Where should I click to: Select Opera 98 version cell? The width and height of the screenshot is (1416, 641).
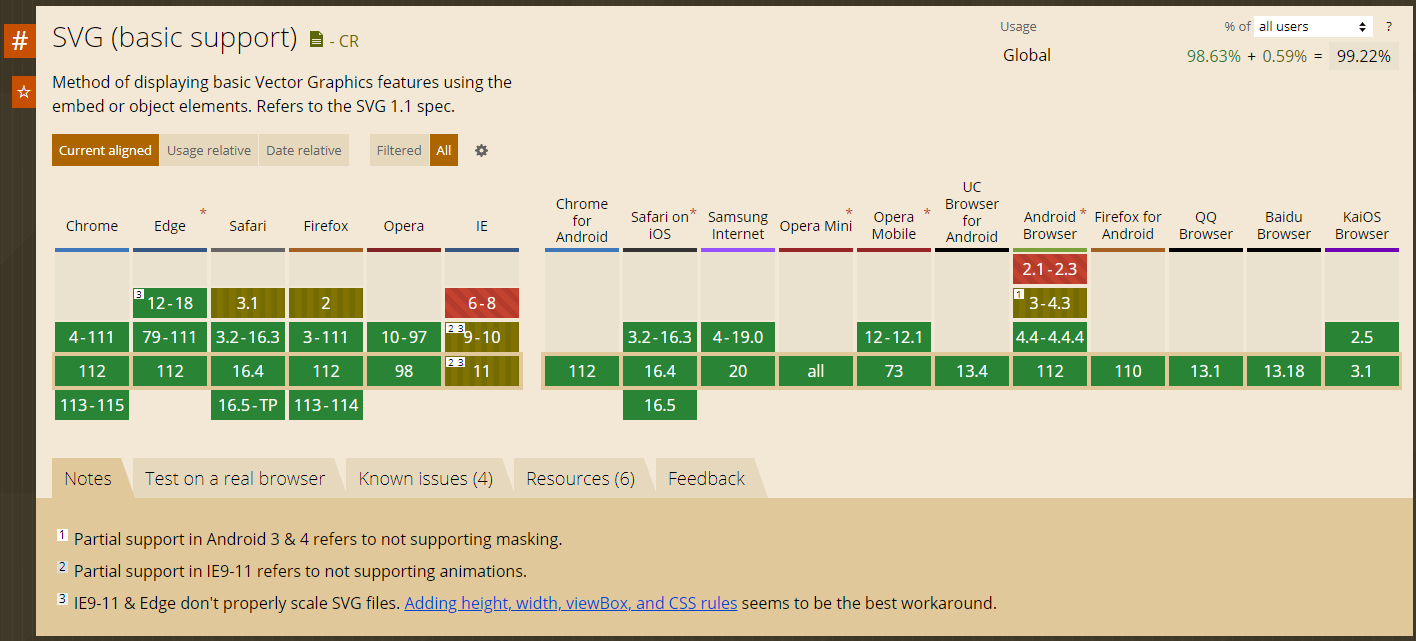click(404, 371)
